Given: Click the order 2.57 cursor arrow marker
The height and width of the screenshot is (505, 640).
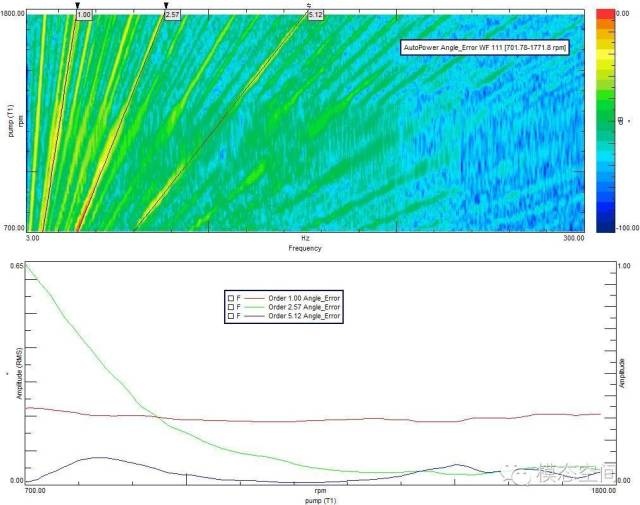Looking at the screenshot, I should 166,6.
